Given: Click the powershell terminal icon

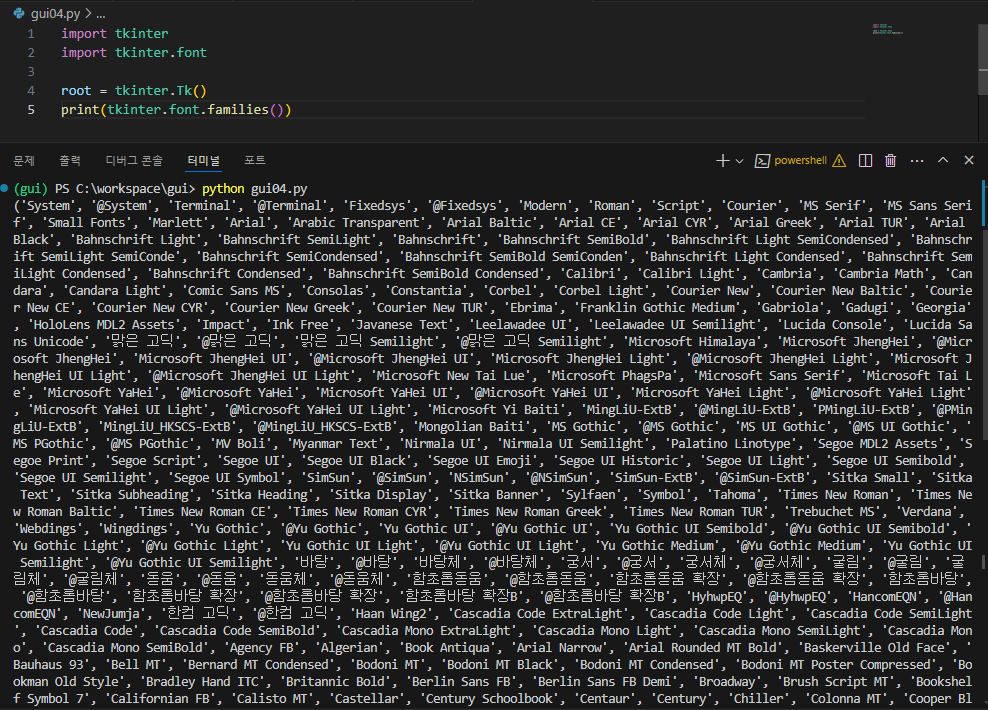Looking at the screenshot, I should 762,161.
